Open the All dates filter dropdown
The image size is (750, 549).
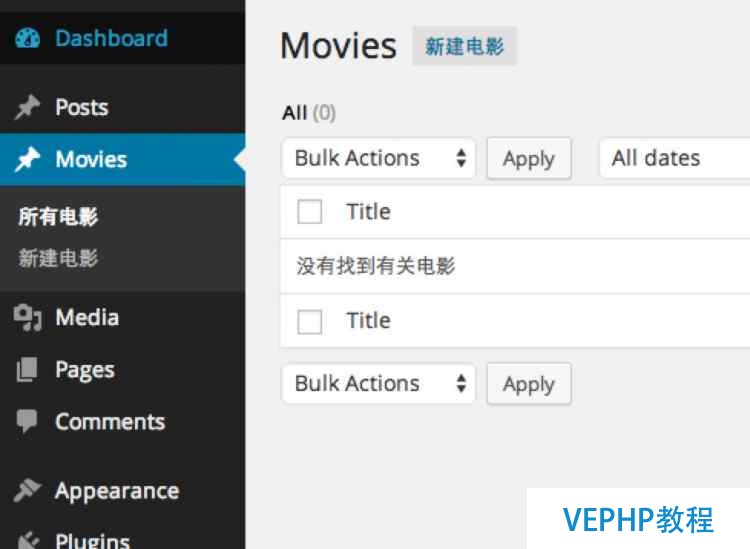point(675,158)
